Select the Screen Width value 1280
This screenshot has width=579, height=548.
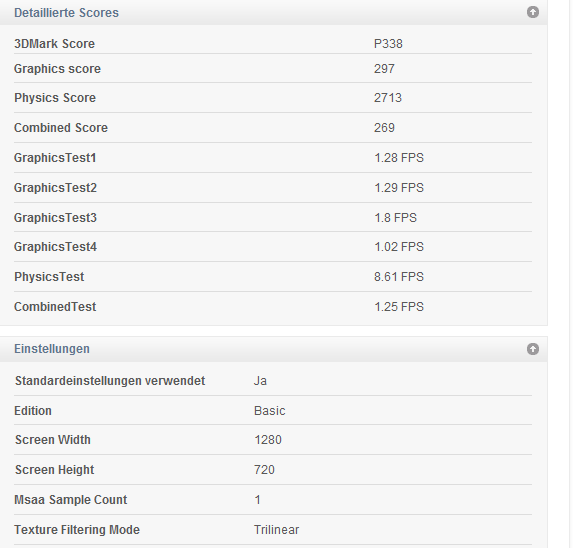268,440
